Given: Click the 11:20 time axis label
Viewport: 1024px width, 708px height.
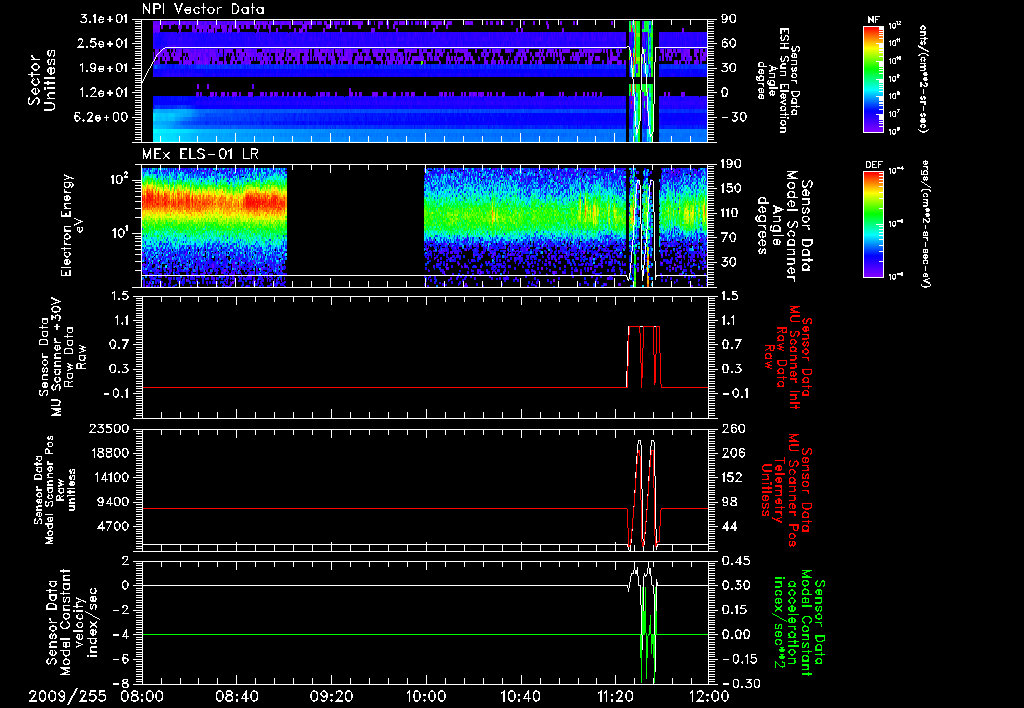Looking at the screenshot, I should point(613,696).
